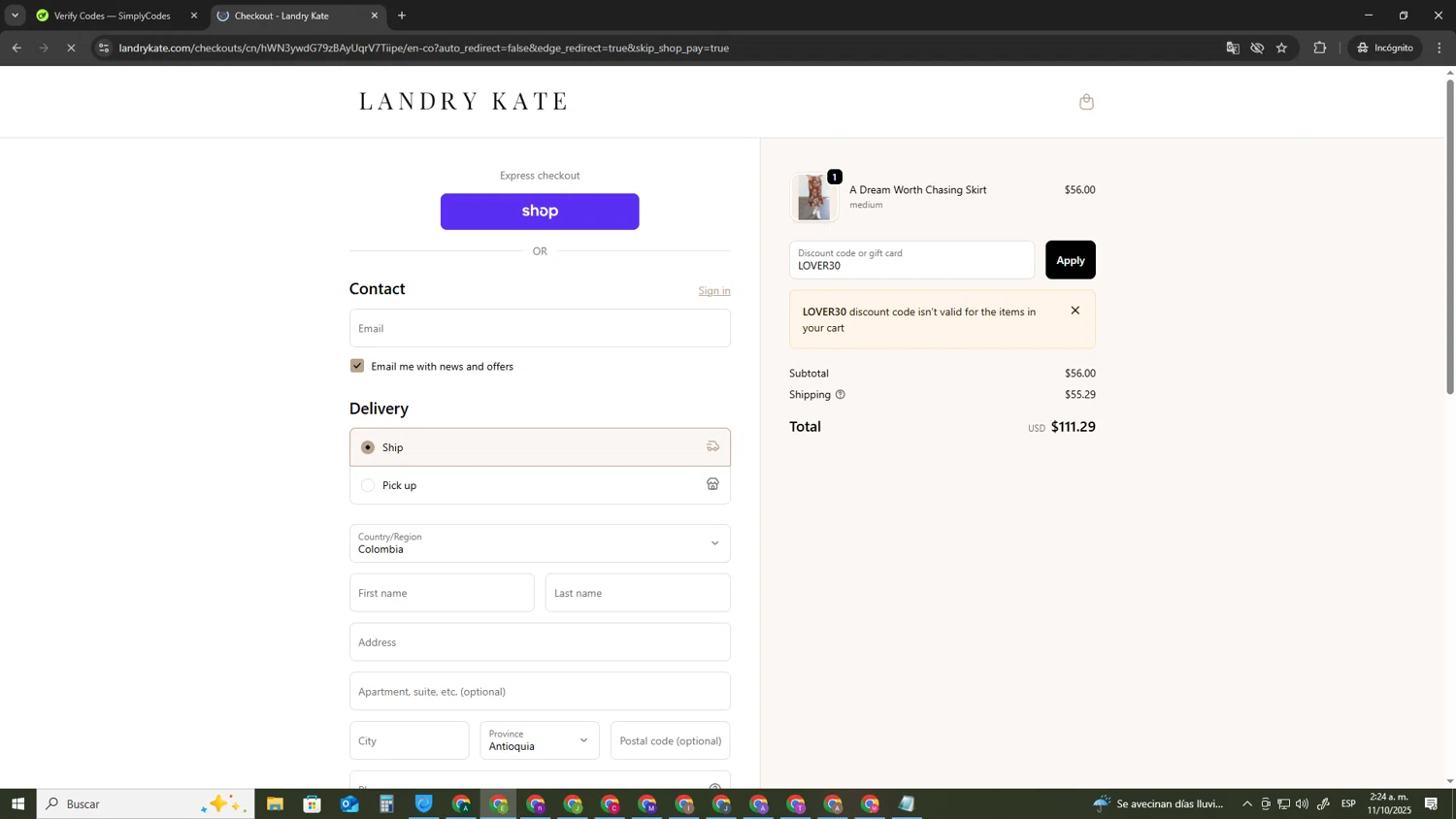The height and width of the screenshot is (819, 1456).
Task: Click the Last name field
Action: (x=638, y=593)
